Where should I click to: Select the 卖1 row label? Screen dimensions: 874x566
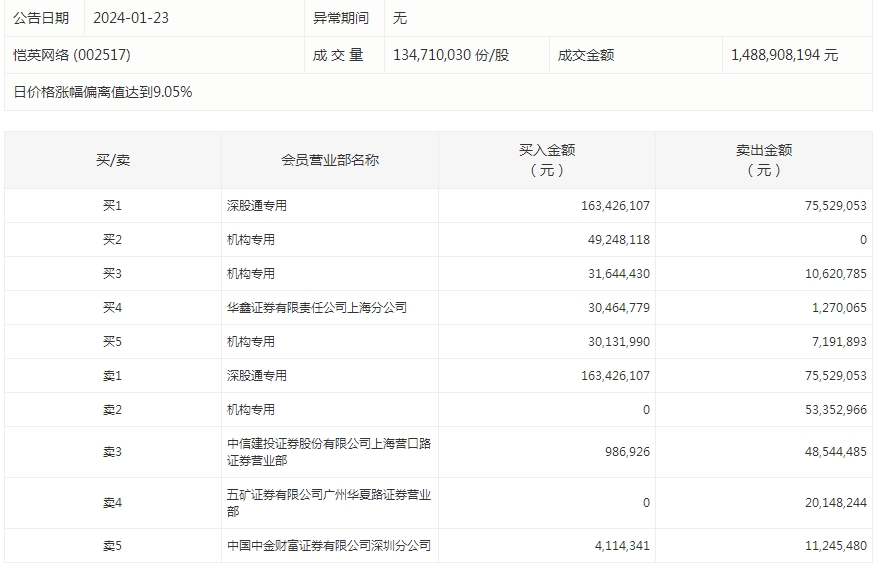click(112, 376)
